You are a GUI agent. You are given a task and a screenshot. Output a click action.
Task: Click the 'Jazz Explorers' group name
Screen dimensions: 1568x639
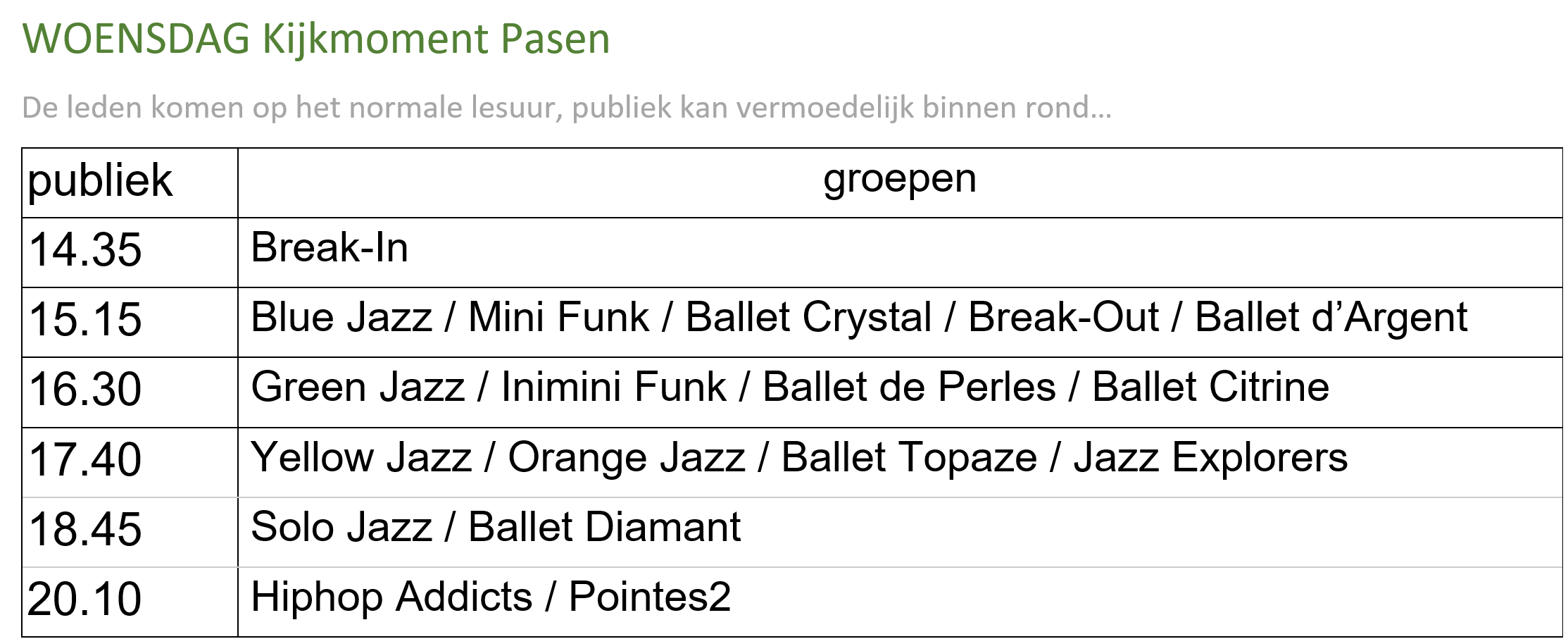click(x=1210, y=458)
